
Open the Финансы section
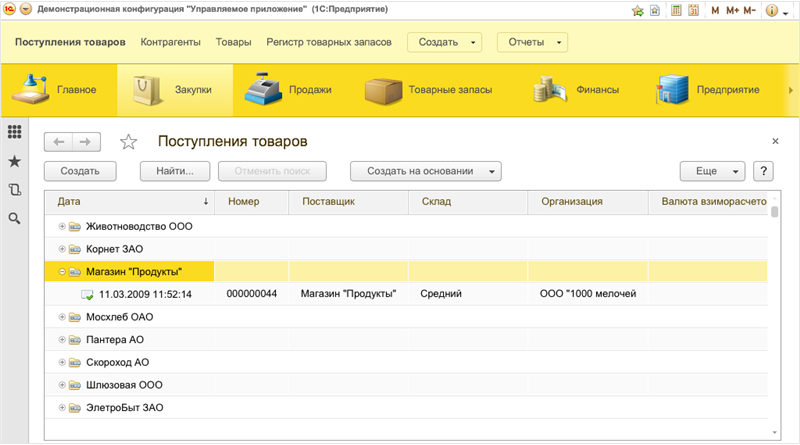click(577, 90)
